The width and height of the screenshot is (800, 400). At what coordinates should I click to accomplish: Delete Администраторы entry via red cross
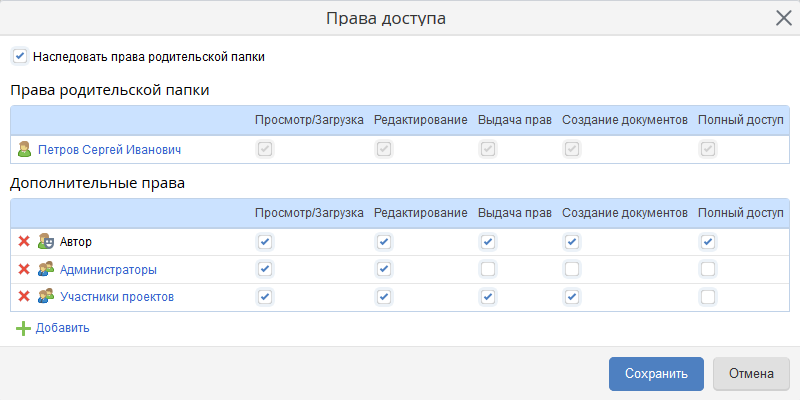point(23,269)
